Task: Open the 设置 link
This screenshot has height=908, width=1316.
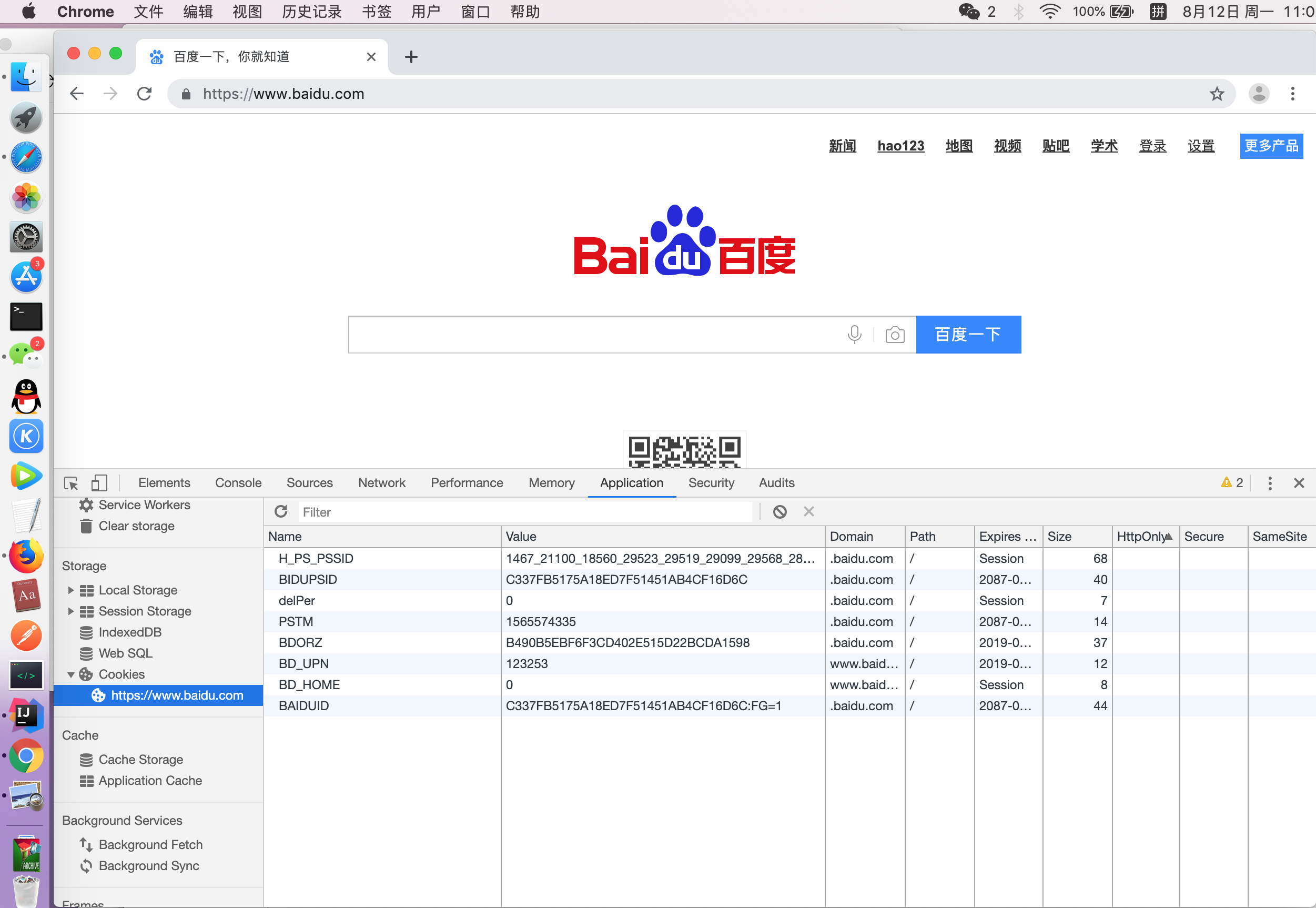Action: coord(1201,146)
